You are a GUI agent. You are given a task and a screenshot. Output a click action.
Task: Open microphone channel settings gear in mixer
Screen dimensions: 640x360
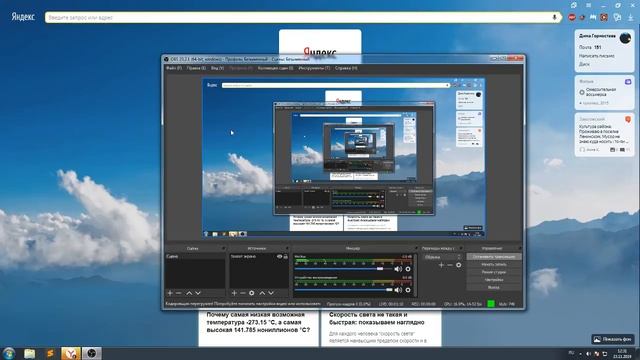point(408,269)
